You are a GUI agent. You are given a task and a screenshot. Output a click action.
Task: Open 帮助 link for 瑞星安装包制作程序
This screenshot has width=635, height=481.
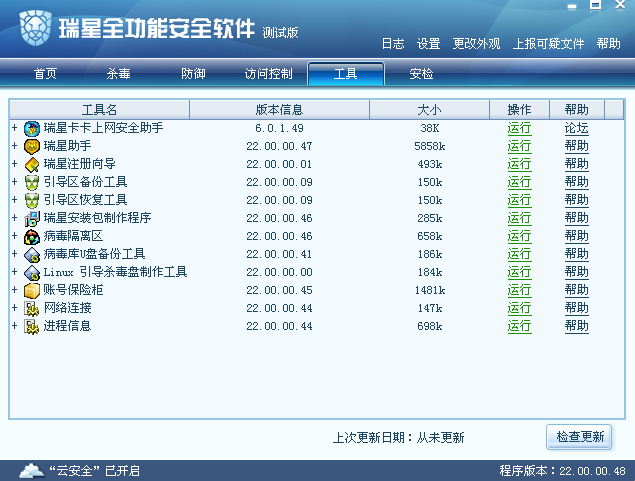(x=577, y=219)
